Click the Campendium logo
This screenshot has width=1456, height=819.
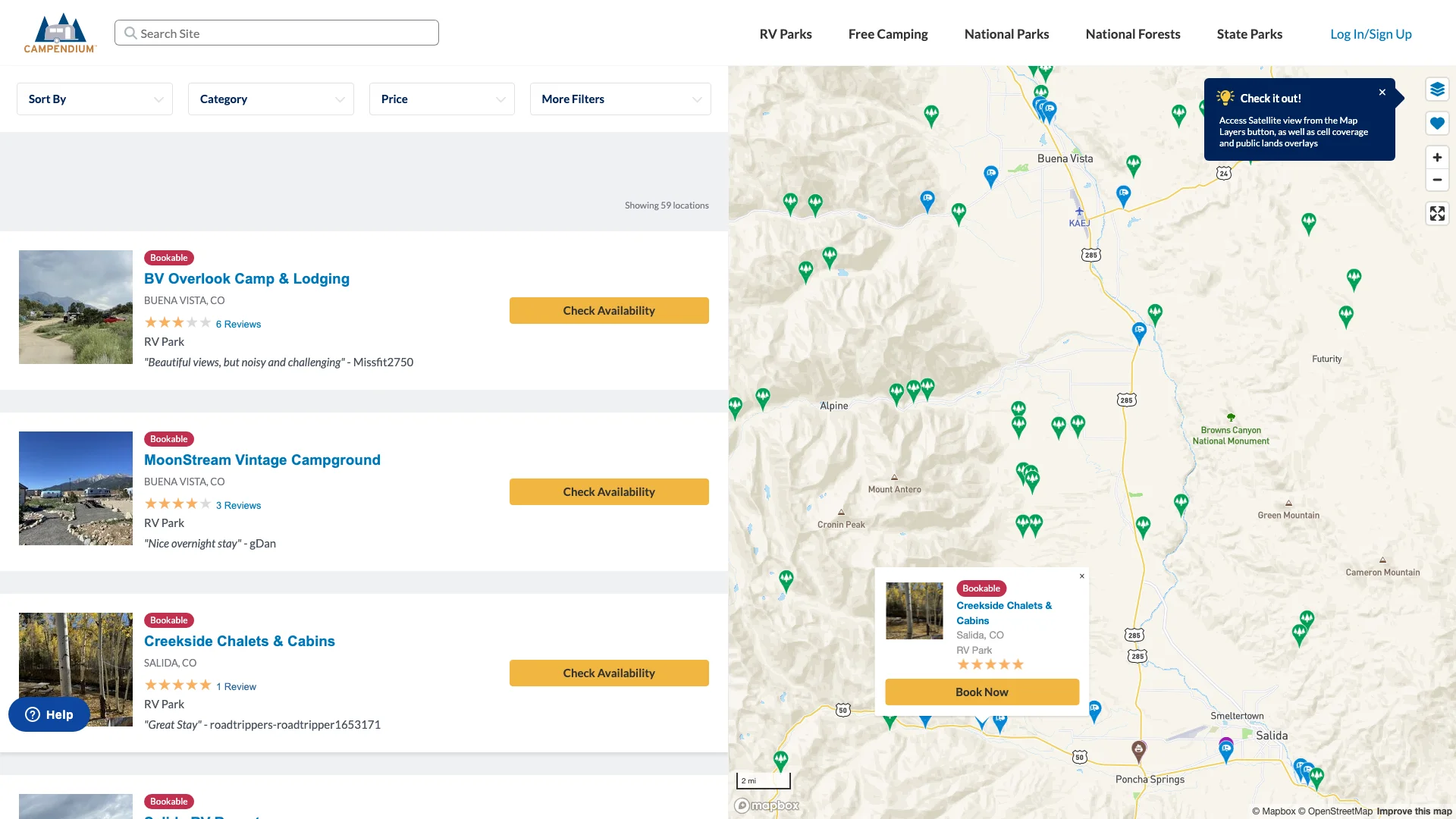pos(59,32)
